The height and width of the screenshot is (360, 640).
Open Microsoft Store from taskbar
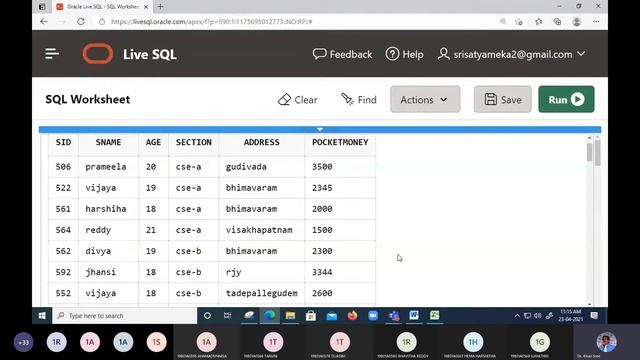(x=311, y=316)
